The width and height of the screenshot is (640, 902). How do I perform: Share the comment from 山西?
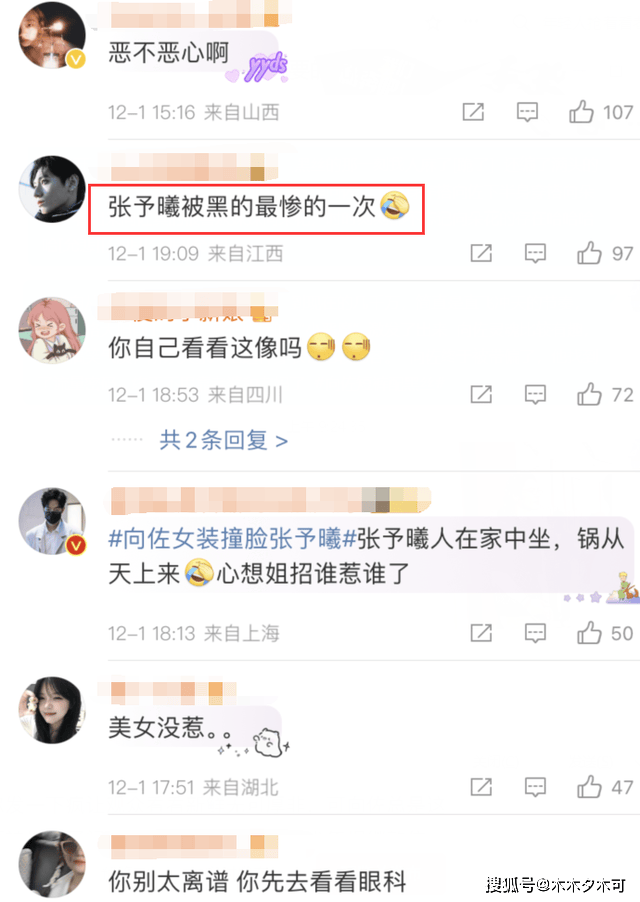473,112
